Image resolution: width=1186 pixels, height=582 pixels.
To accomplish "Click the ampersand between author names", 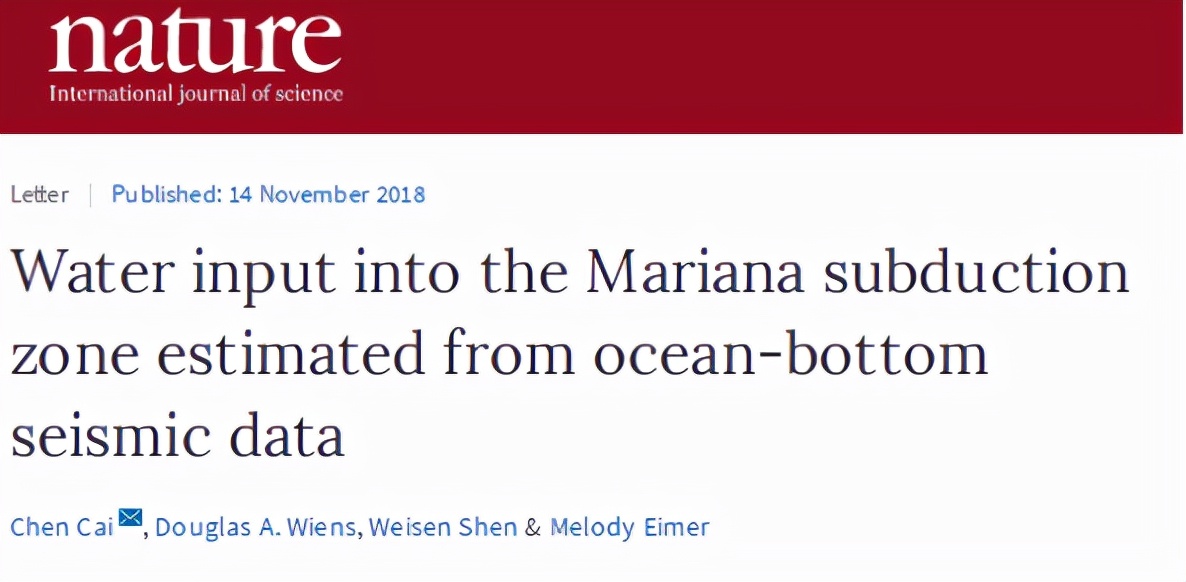I will coord(532,527).
